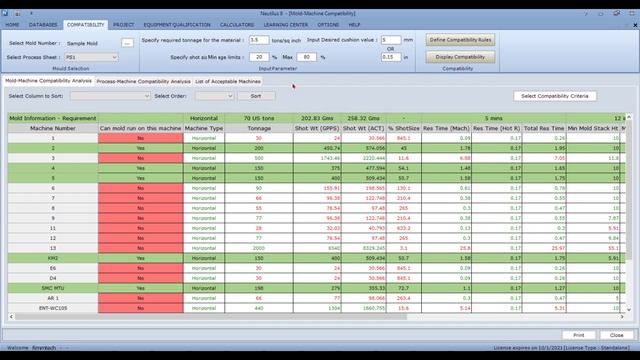Click the required tonnage input field
This screenshot has width=640, height=360.
click(x=259, y=40)
